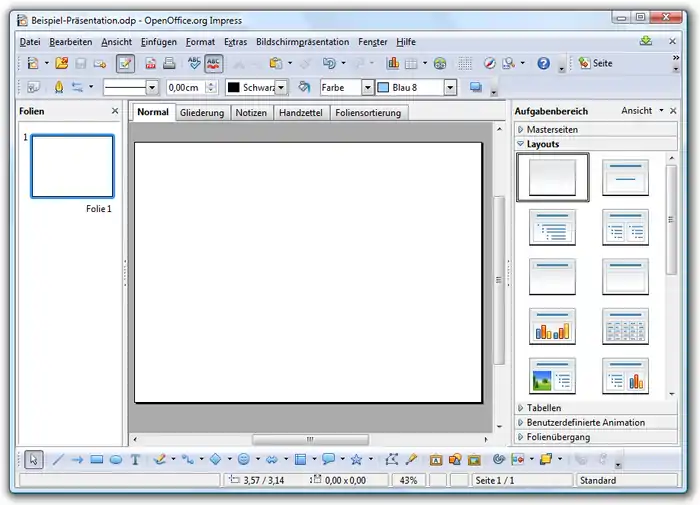Open the Ansicht dropdown in Aufgabenbereich
This screenshot has width=700, height=505.
tap(642, 111)
